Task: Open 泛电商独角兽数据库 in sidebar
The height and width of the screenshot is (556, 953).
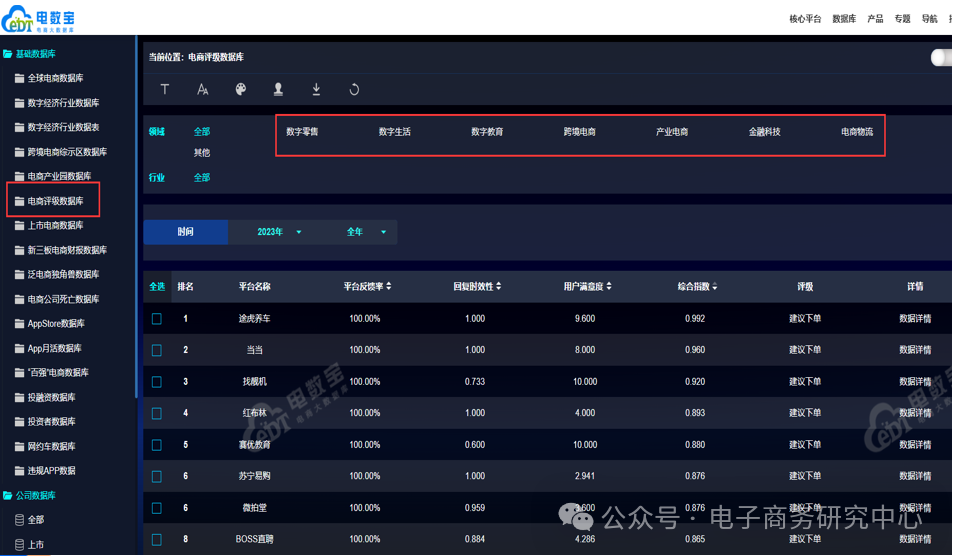Action: tap(63, 275)
